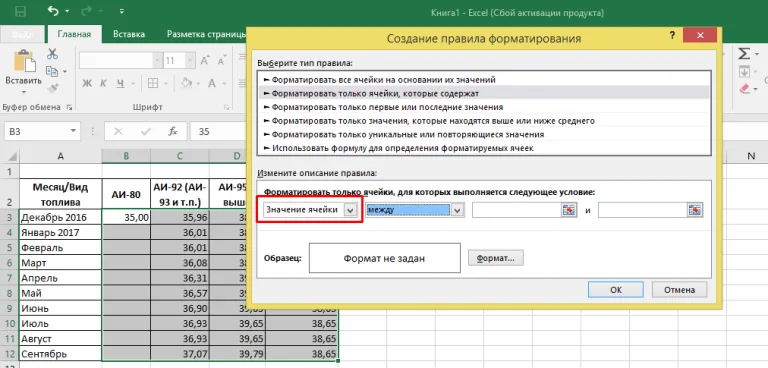The image size is (768, 368).
Task: Click the OK button in dialog
Action: point(616,290)
